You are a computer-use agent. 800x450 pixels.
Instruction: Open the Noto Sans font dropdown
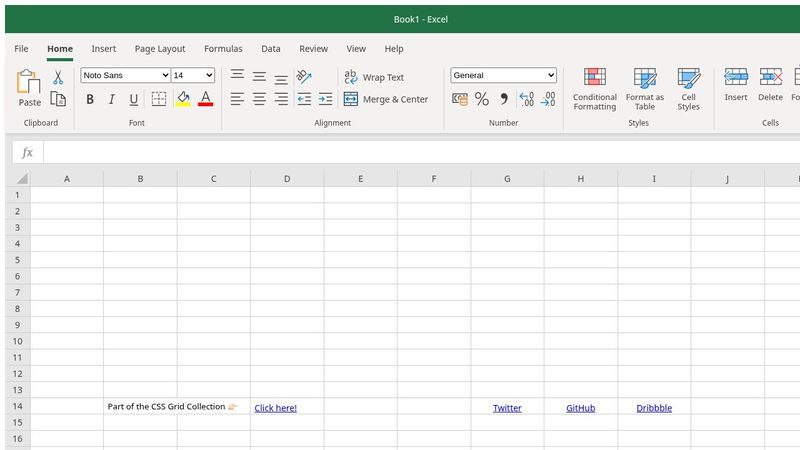point(125,75)
